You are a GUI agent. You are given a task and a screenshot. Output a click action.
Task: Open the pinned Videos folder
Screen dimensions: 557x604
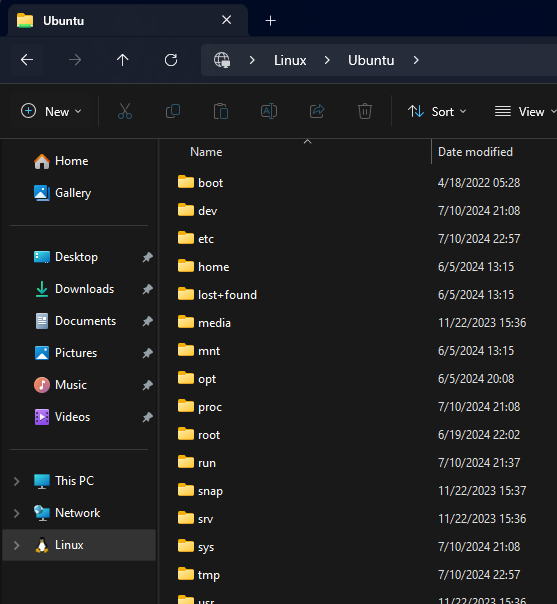pos(62,416)
